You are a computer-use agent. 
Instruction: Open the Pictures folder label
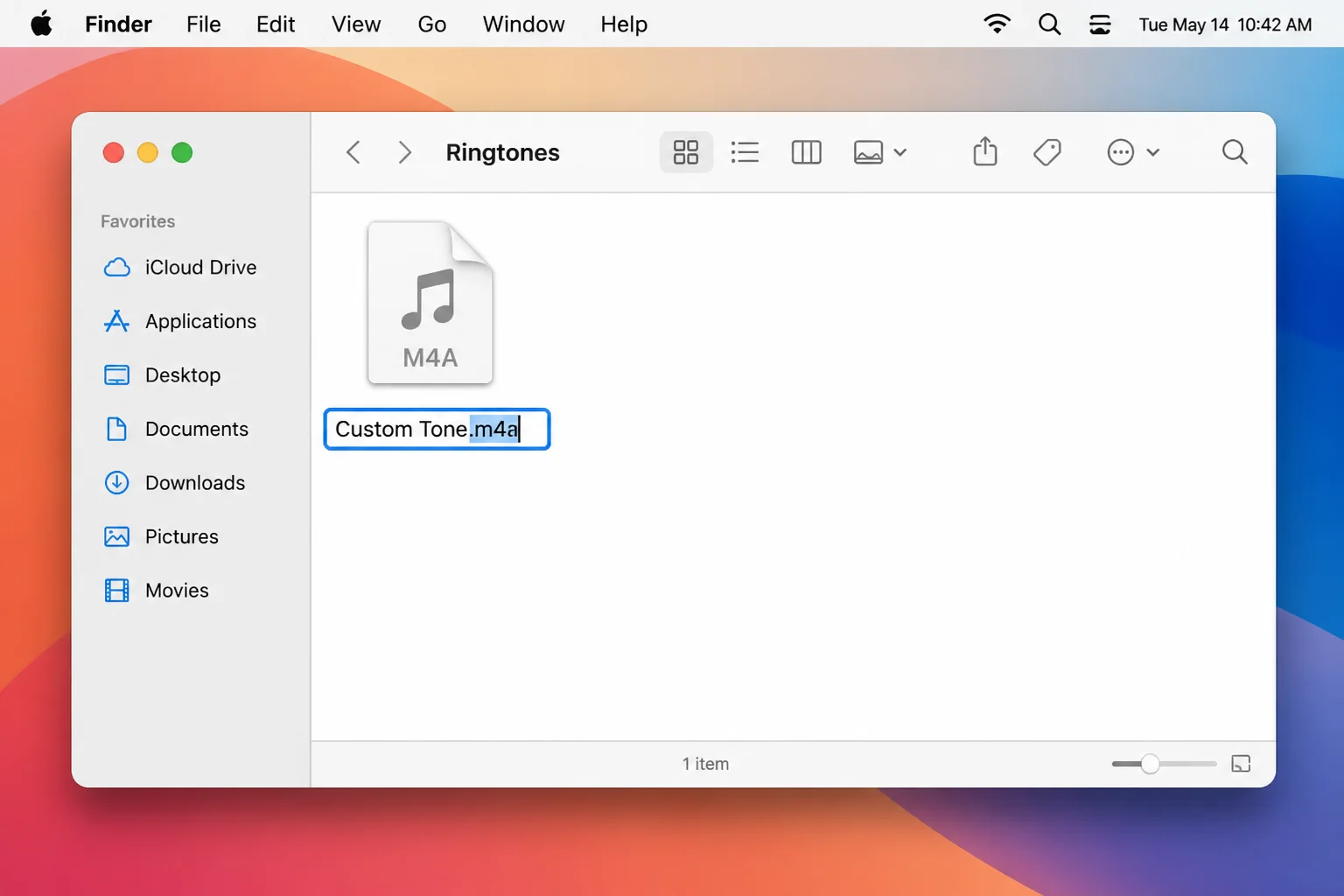[182, 536]
